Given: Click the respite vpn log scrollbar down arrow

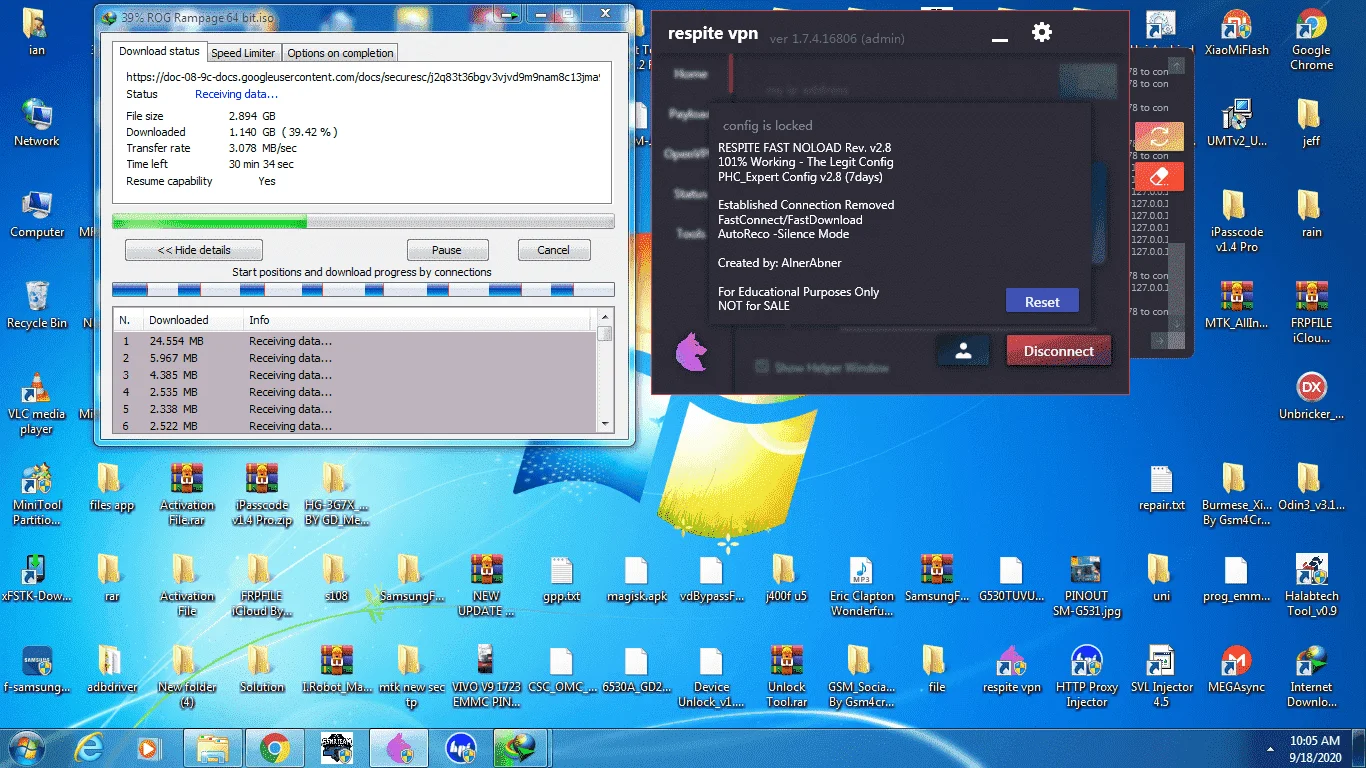Looking at the screenshot, I should [x=1177, y=323].
